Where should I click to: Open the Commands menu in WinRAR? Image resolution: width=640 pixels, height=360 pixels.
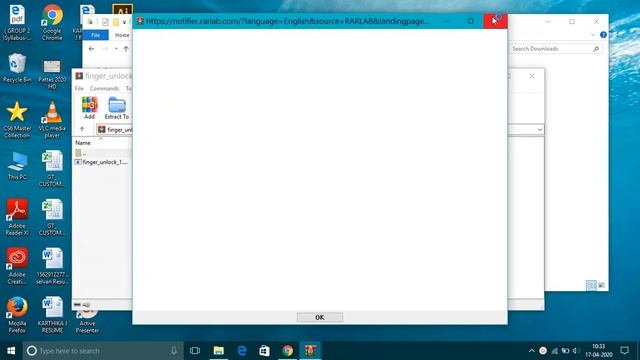click(104, 88)
